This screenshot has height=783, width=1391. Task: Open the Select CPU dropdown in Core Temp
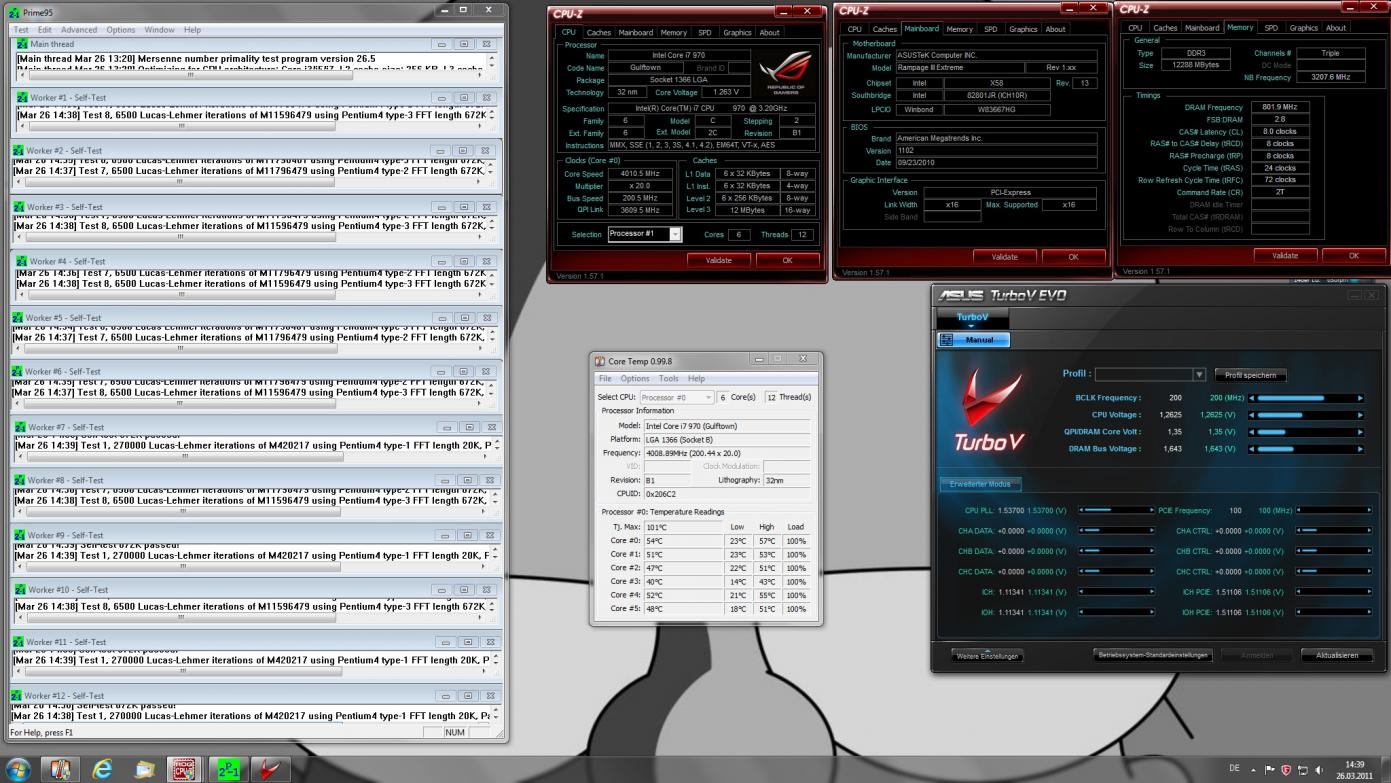tap(679, 397)
